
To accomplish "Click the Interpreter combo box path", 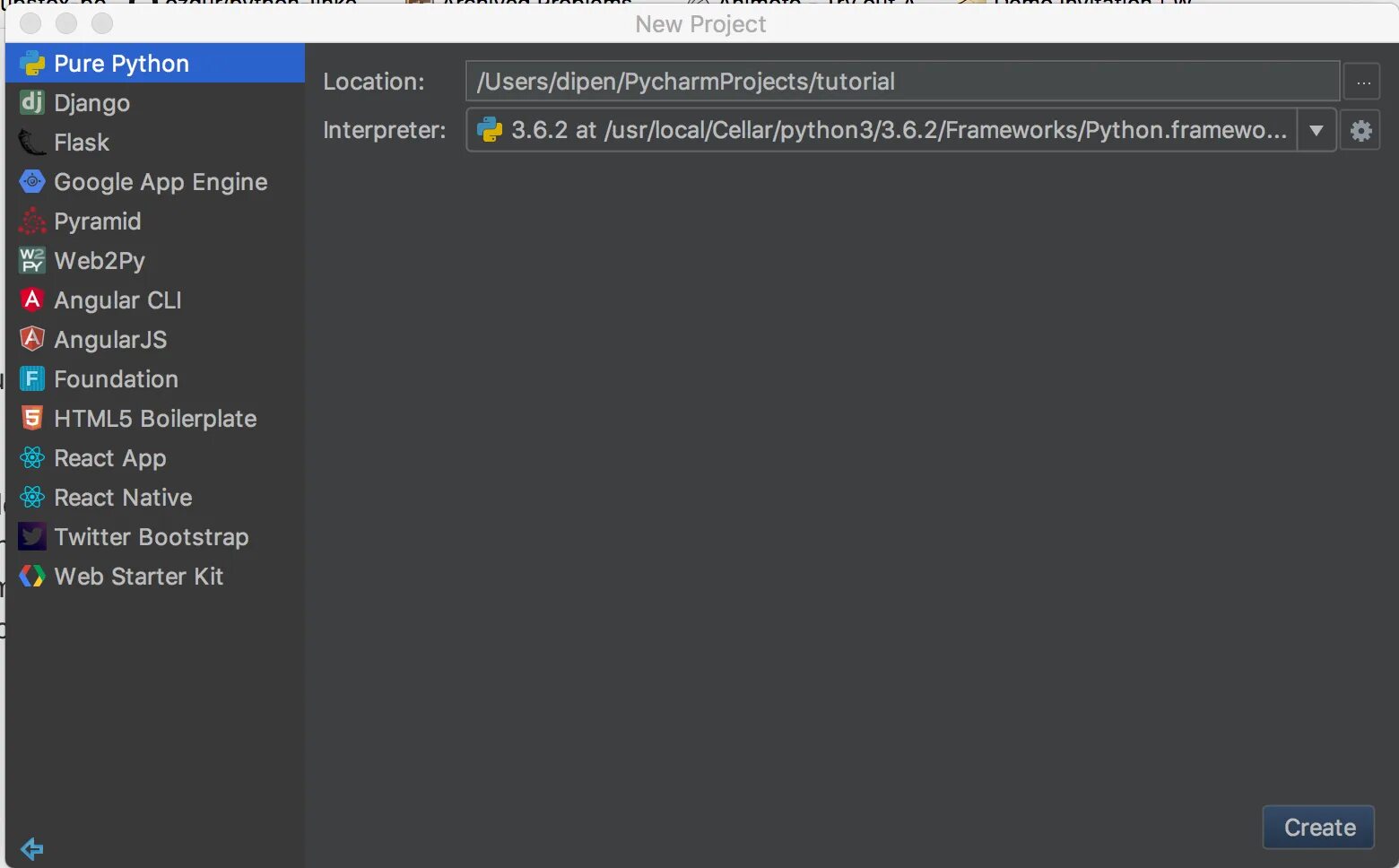I will click(x=899, y=131).
